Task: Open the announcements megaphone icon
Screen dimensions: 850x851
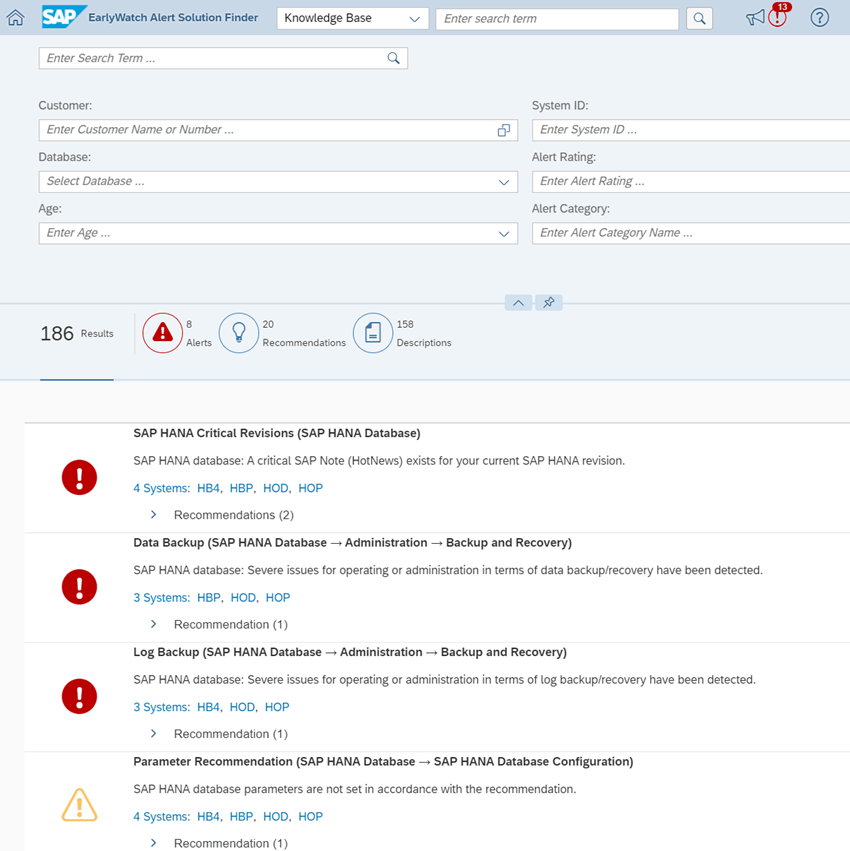Action: tap(754, 18)
